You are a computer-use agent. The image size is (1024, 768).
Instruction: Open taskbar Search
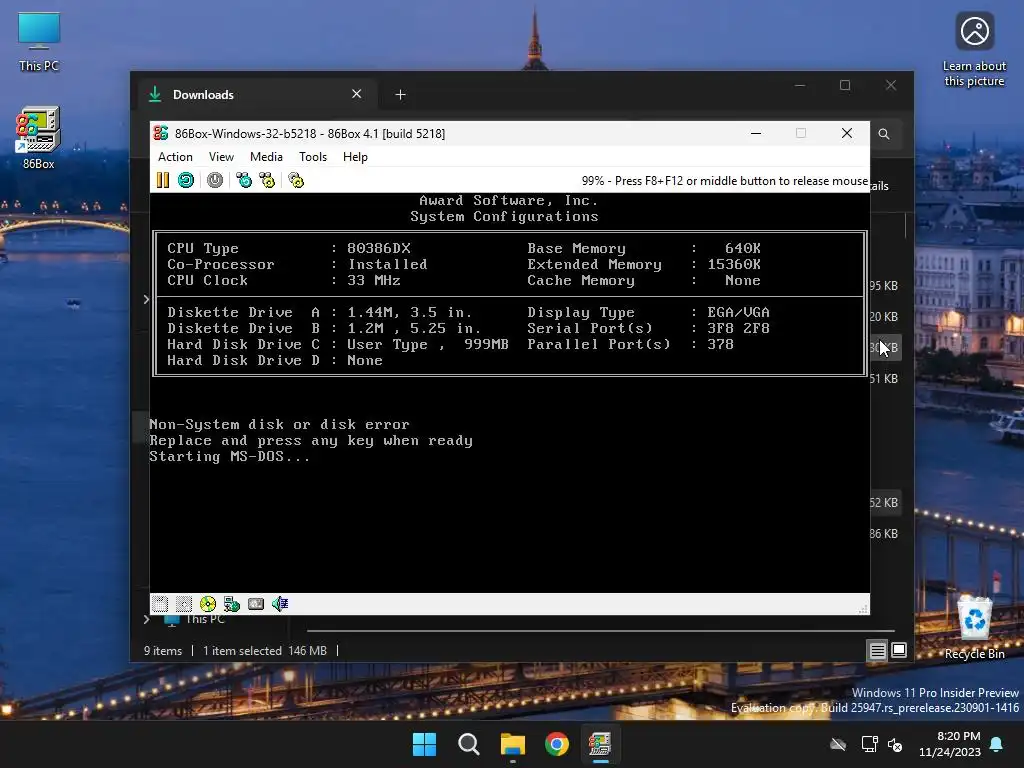(x=469, y=744)
